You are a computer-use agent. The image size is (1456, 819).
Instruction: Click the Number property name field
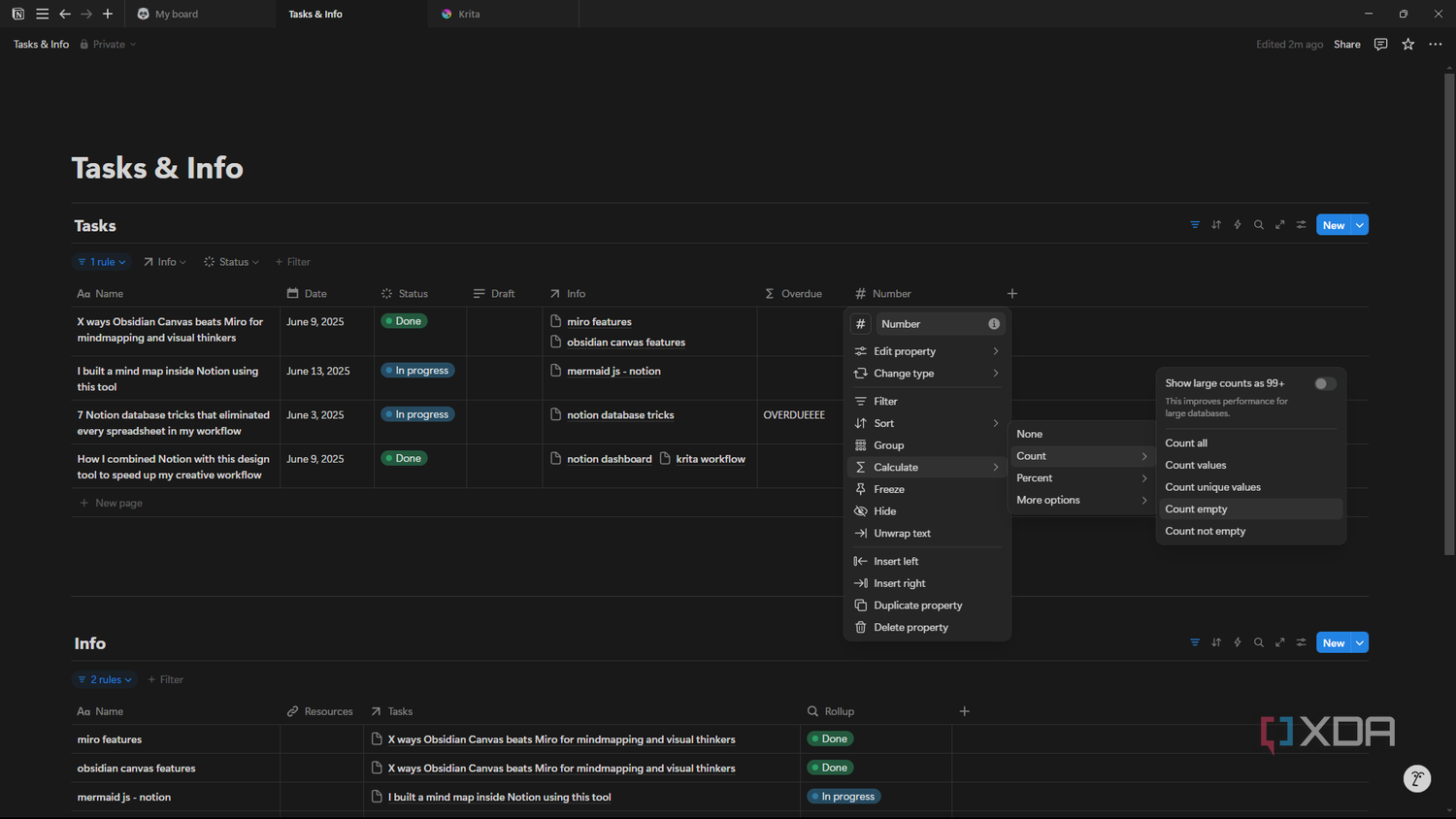[940, 324]
